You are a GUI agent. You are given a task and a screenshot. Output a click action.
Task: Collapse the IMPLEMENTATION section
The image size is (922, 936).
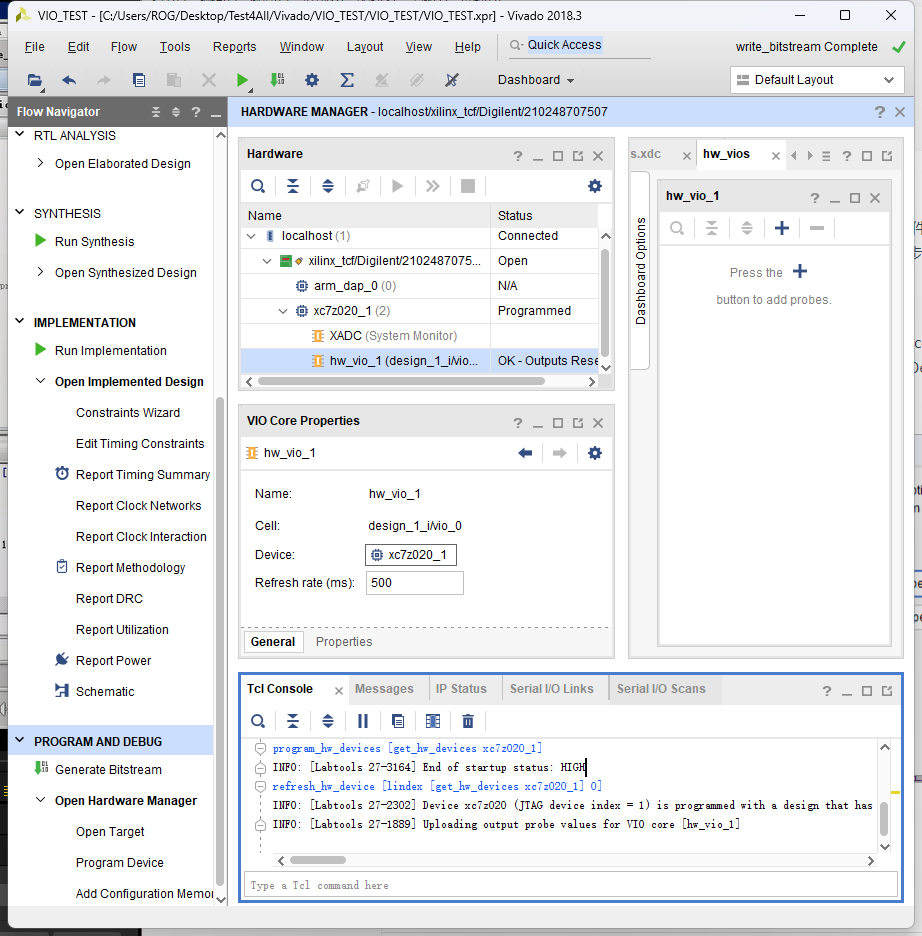click(x=20, y=322)
